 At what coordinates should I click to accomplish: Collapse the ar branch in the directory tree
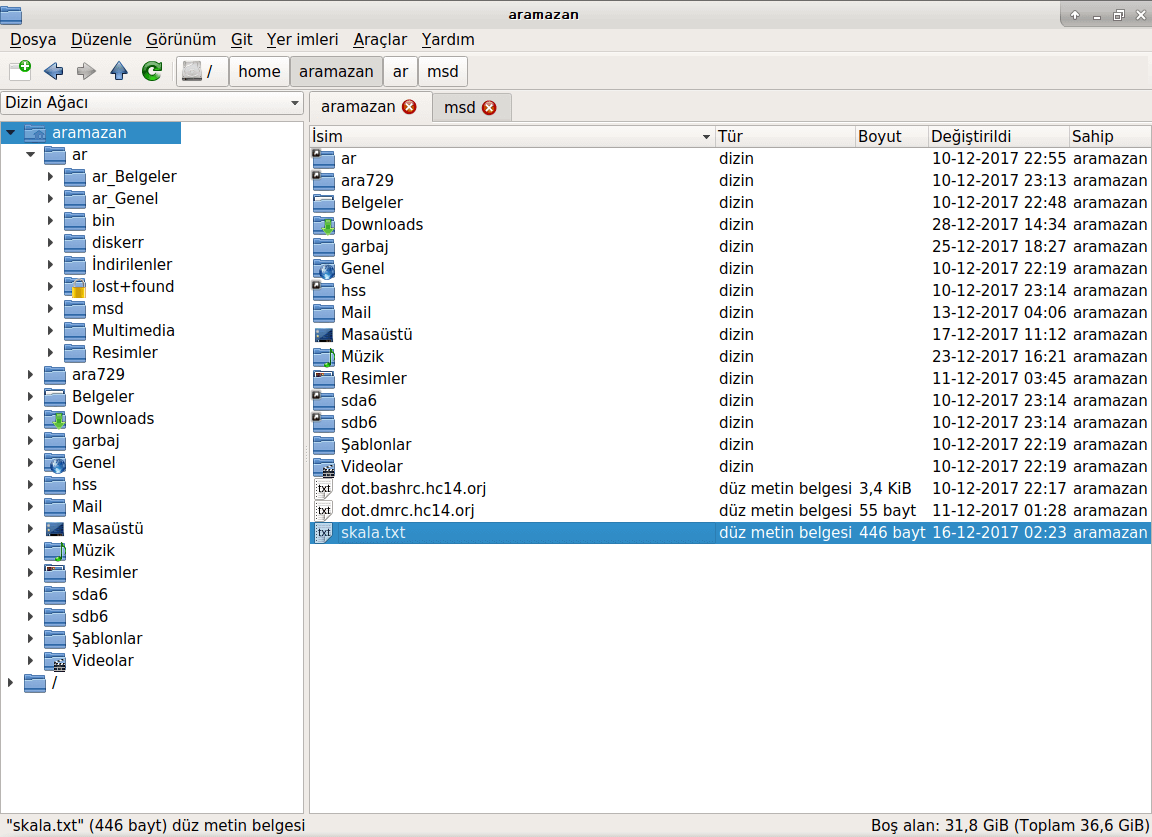click(28, 154)
